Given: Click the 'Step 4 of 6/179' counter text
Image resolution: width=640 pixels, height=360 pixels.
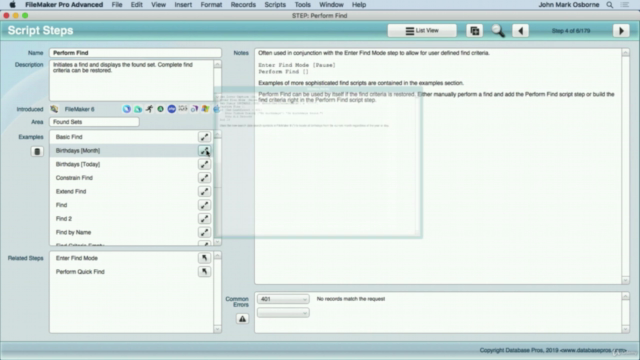Looking at the screenshot, I should click(571, 31).
